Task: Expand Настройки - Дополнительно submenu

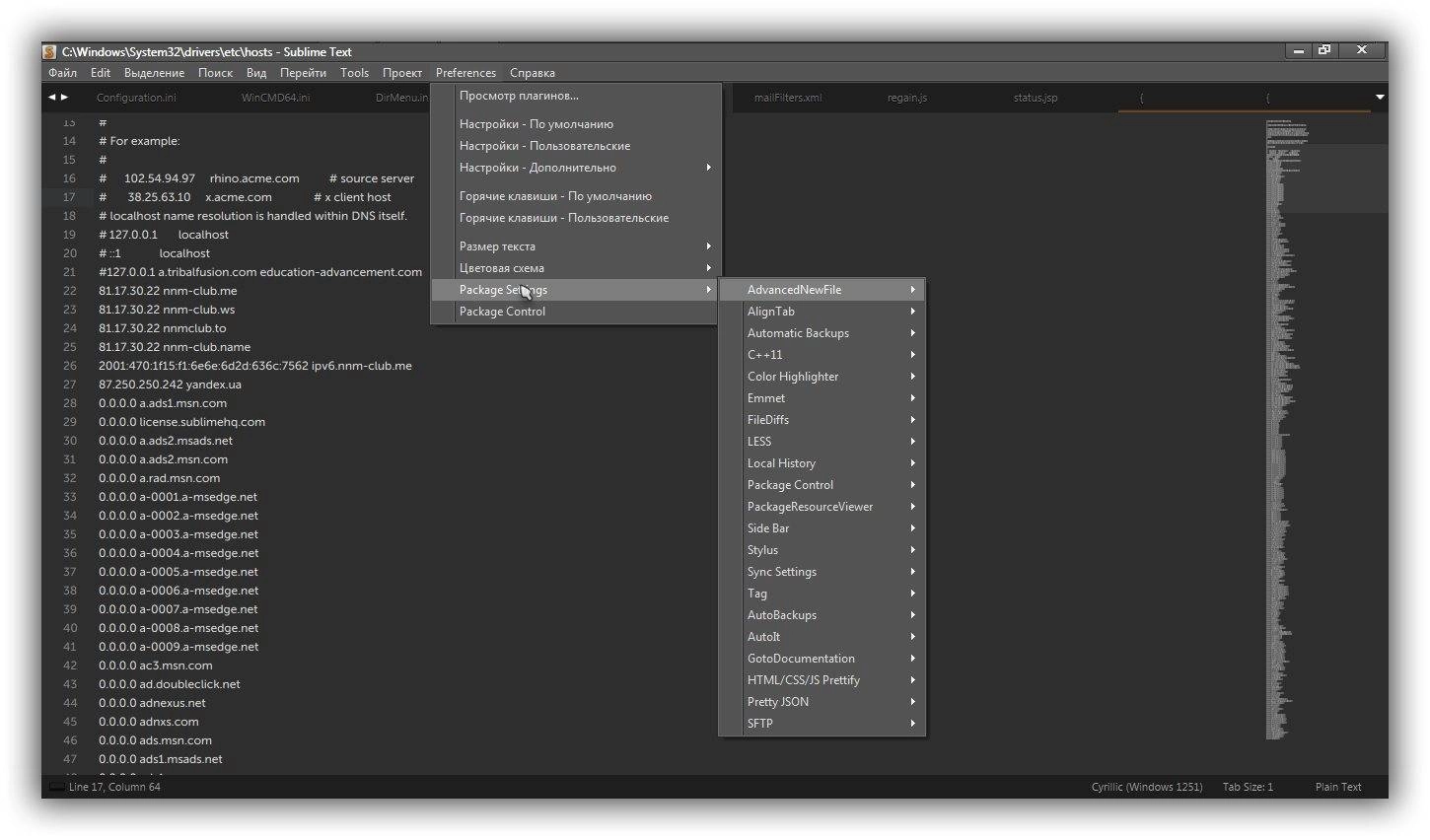Action: coord(574,168)
